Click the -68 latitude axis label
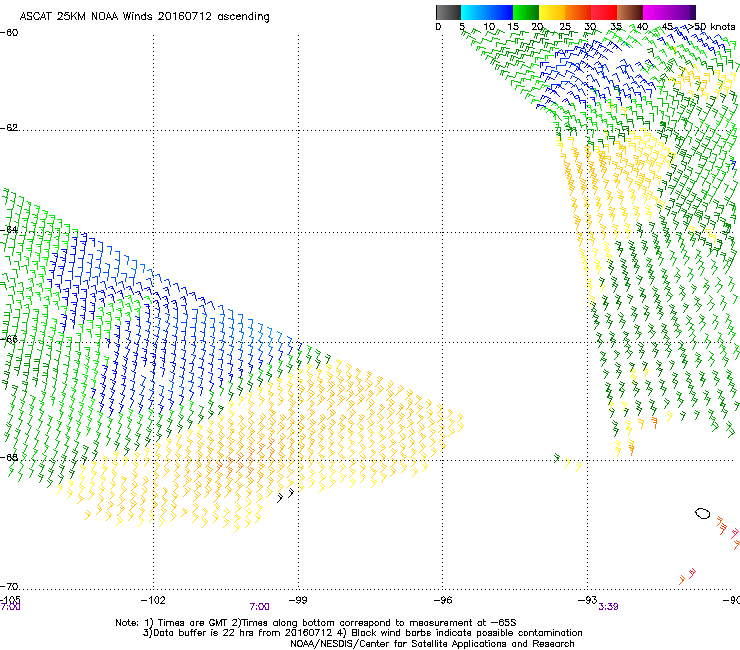This screenshot has height=650, width=740. (x=9, y=457)
